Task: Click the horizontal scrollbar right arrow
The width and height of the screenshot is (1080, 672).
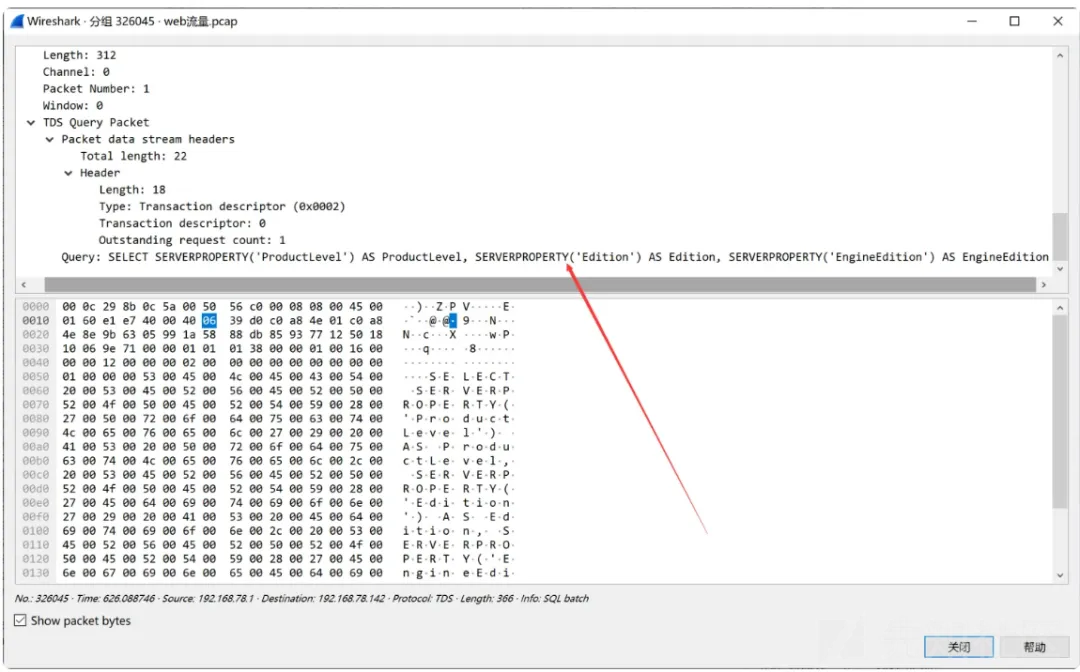Action: (1043, 284)
